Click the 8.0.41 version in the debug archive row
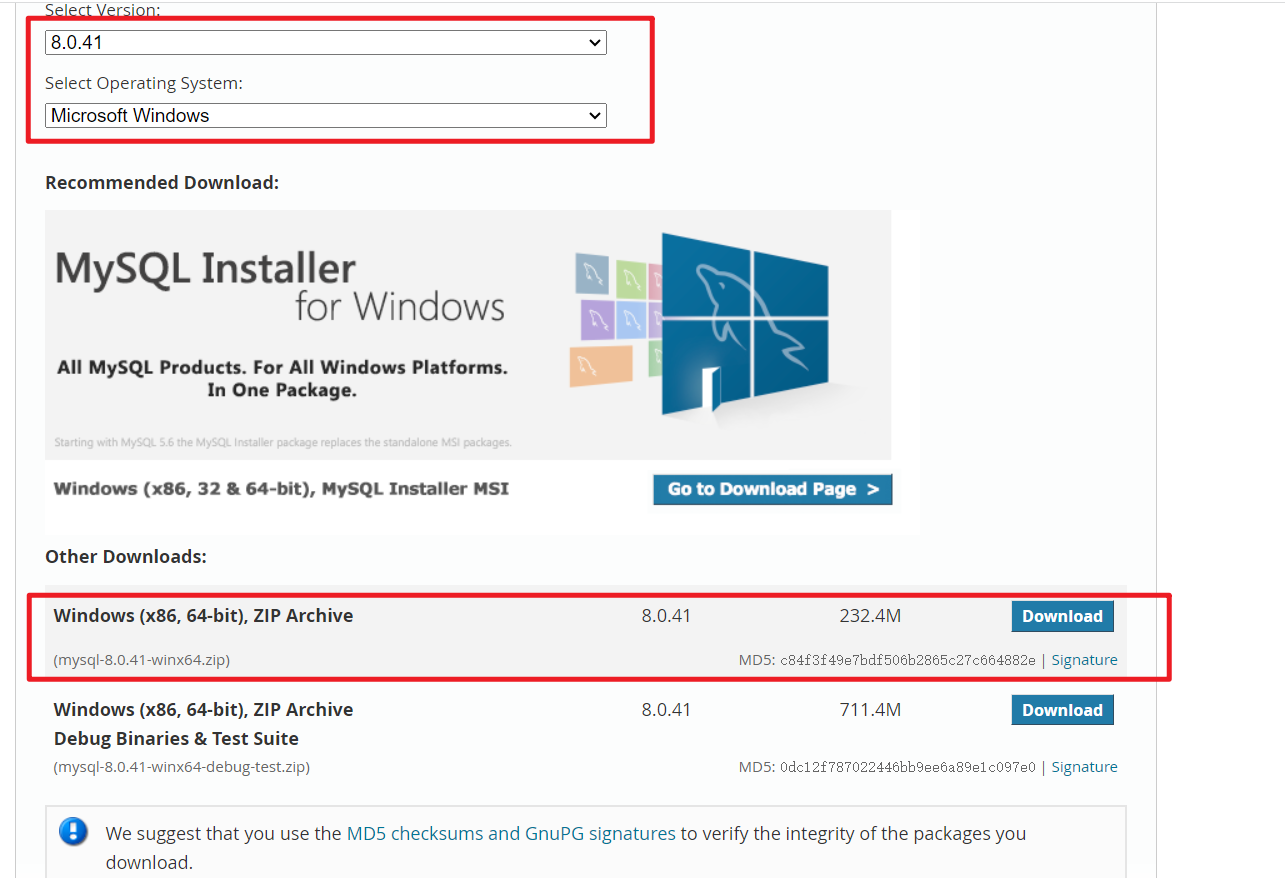This screenshot has height=878, width=1285. tap(666, 710)
